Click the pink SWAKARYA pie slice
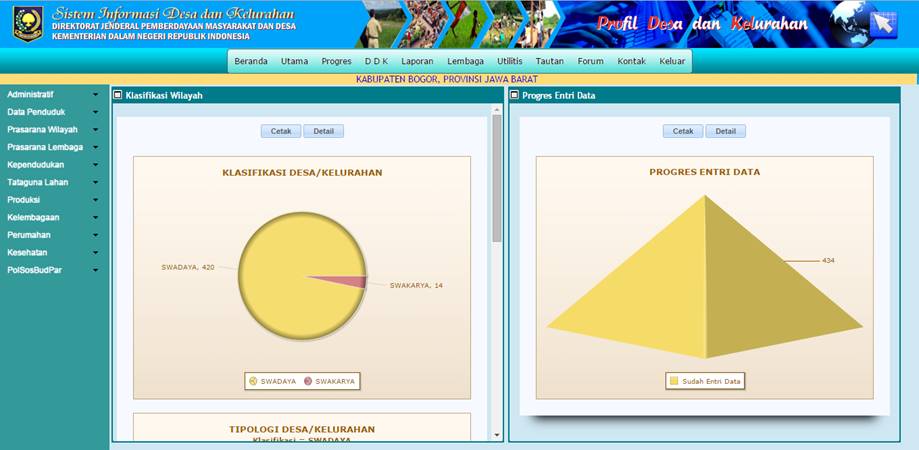 352,281
